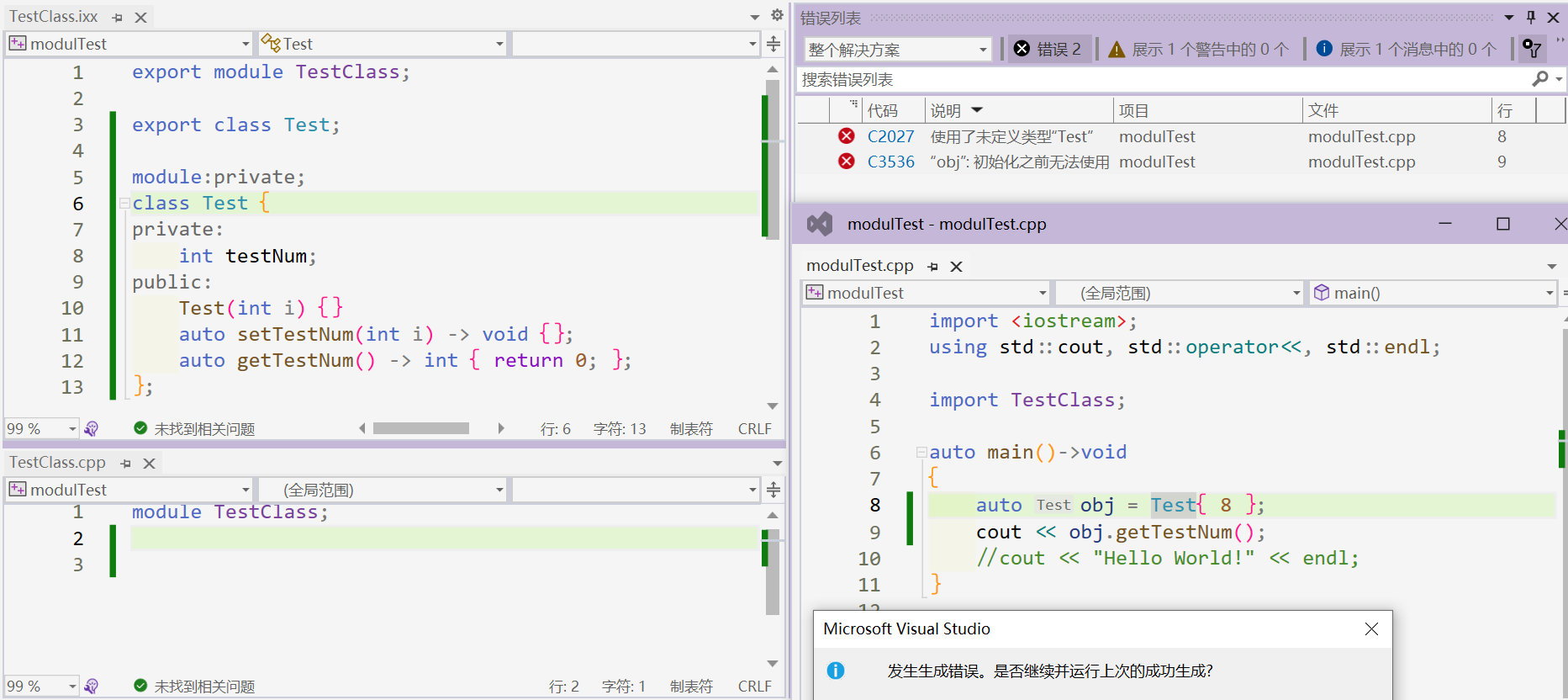Click the split-window icon in TestClass.cpp editor
The height and width of the screenshot is (700, 1568).
click(x=773, y=490)
